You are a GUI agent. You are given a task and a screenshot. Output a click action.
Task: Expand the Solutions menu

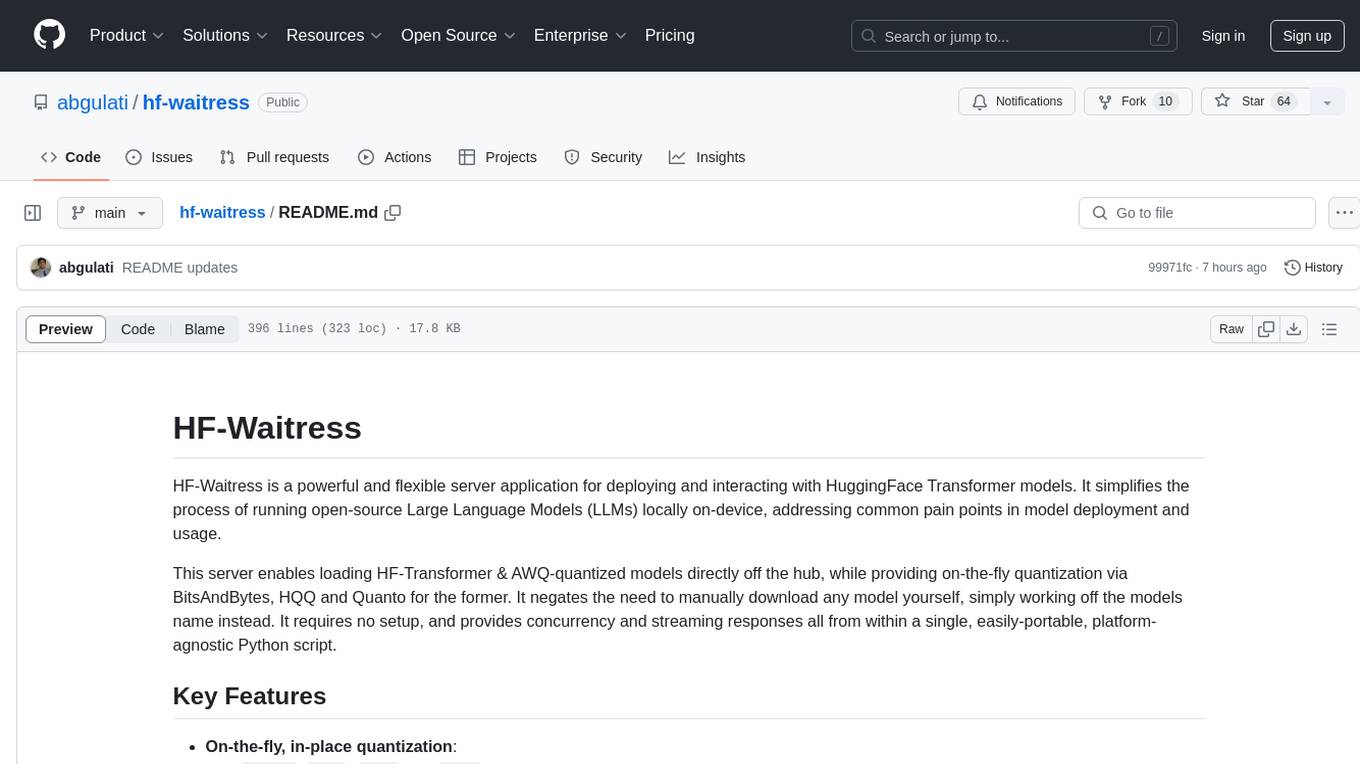[x=226, y=35]
